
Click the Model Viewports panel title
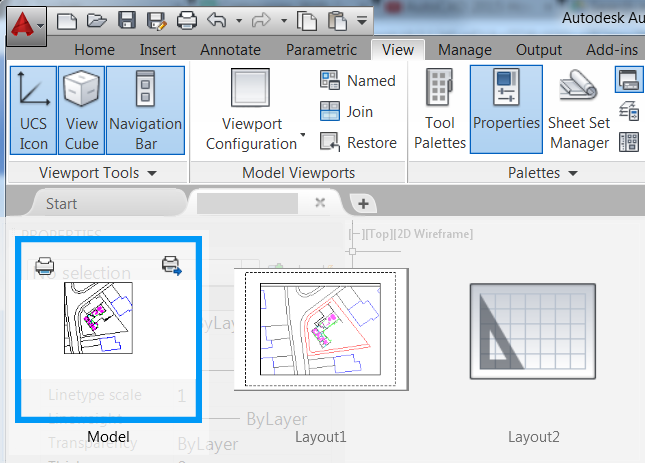[x=298, y=173]
